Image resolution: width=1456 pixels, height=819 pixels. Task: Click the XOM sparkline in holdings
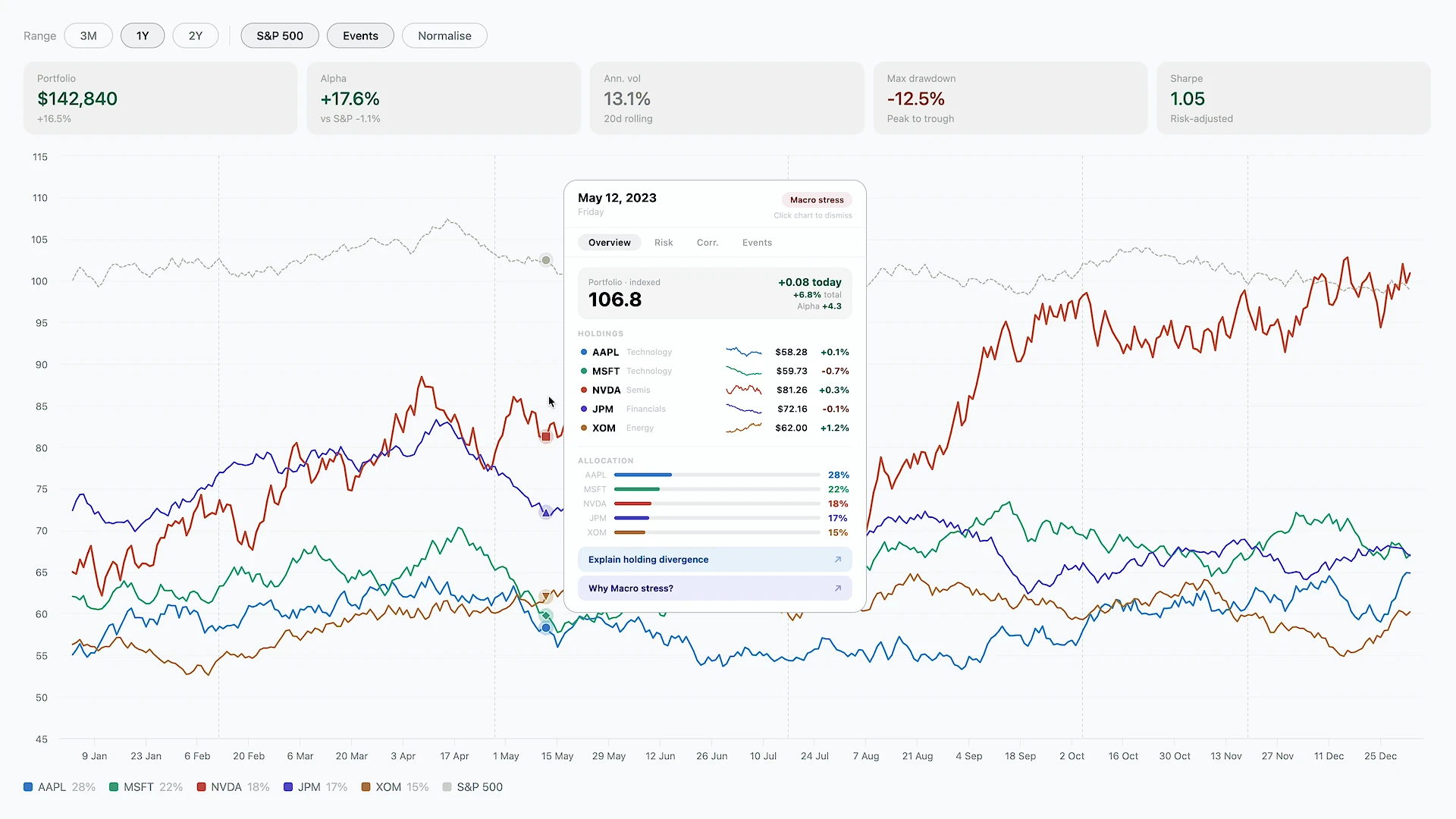[x=743, y=428]
